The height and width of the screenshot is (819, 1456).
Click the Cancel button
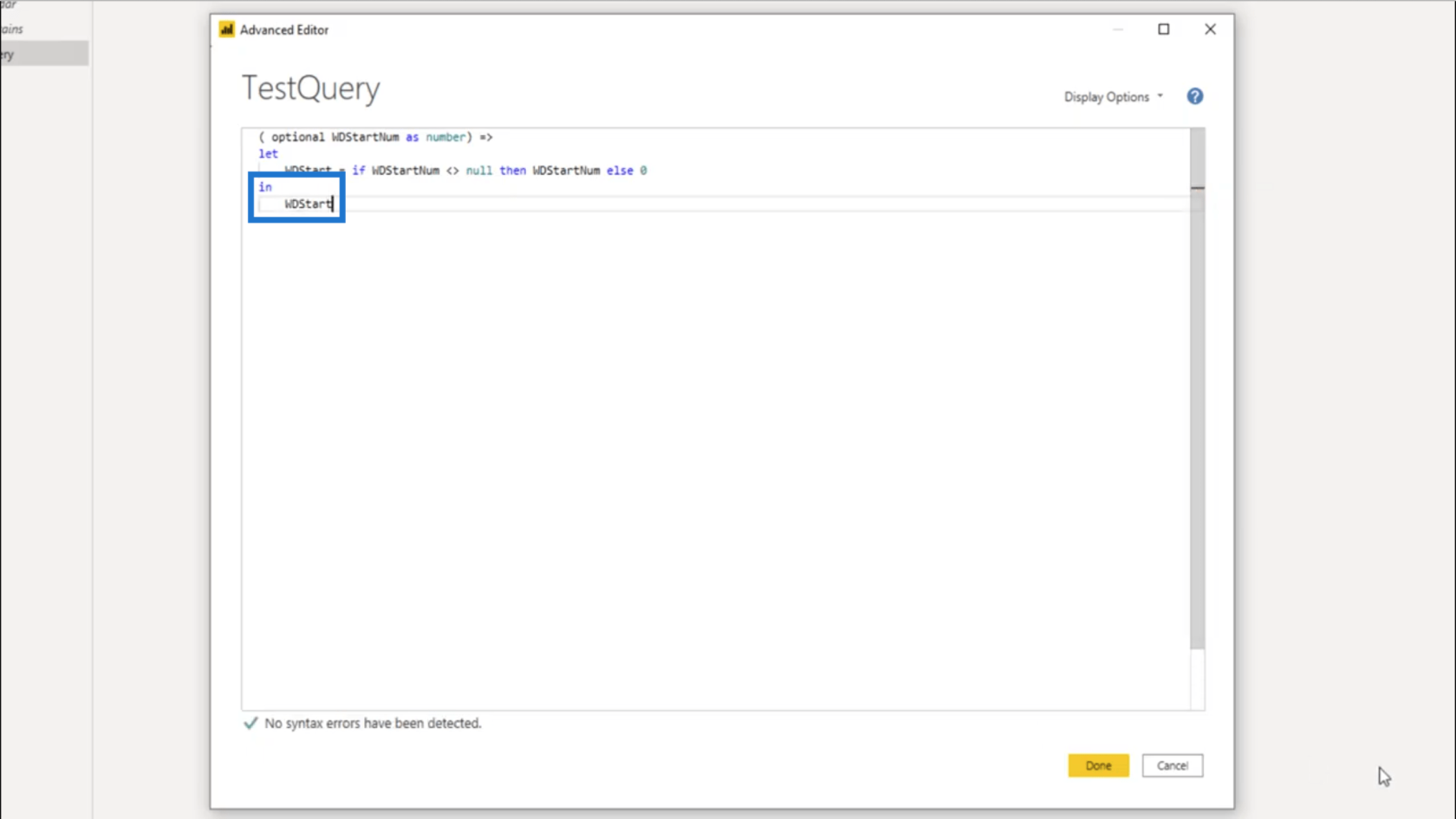(x=1172, y=765)
